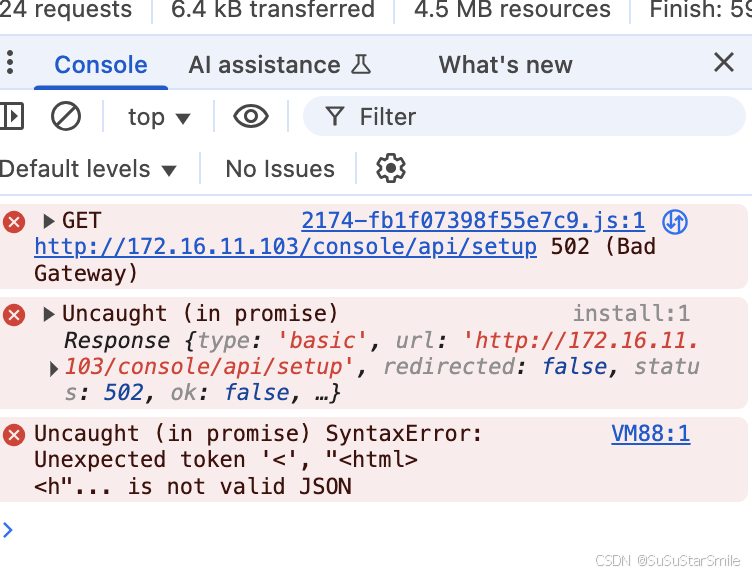Open the VM88:1 source link

[651, 434]
